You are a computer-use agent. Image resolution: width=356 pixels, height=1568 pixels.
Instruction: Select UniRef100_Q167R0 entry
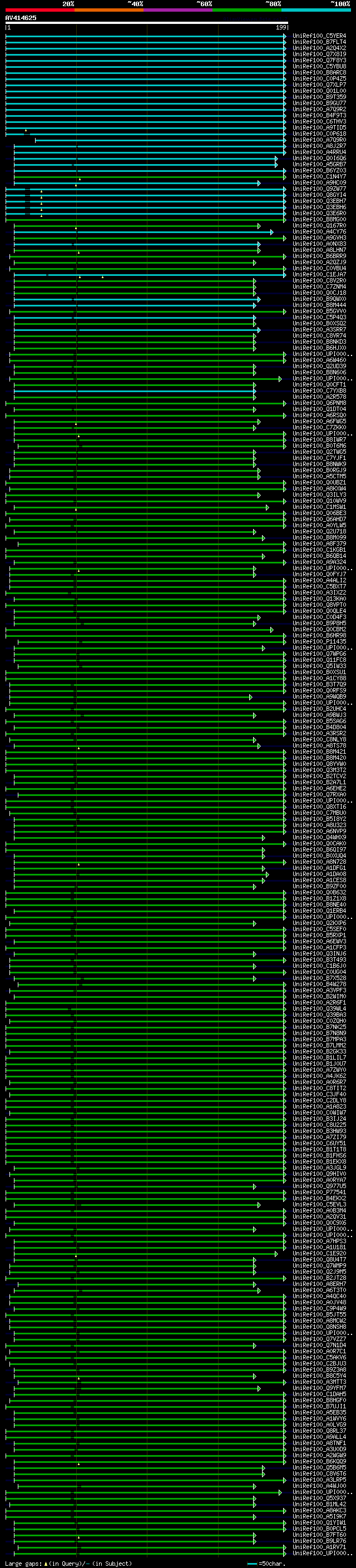click(x=319, y=225)
